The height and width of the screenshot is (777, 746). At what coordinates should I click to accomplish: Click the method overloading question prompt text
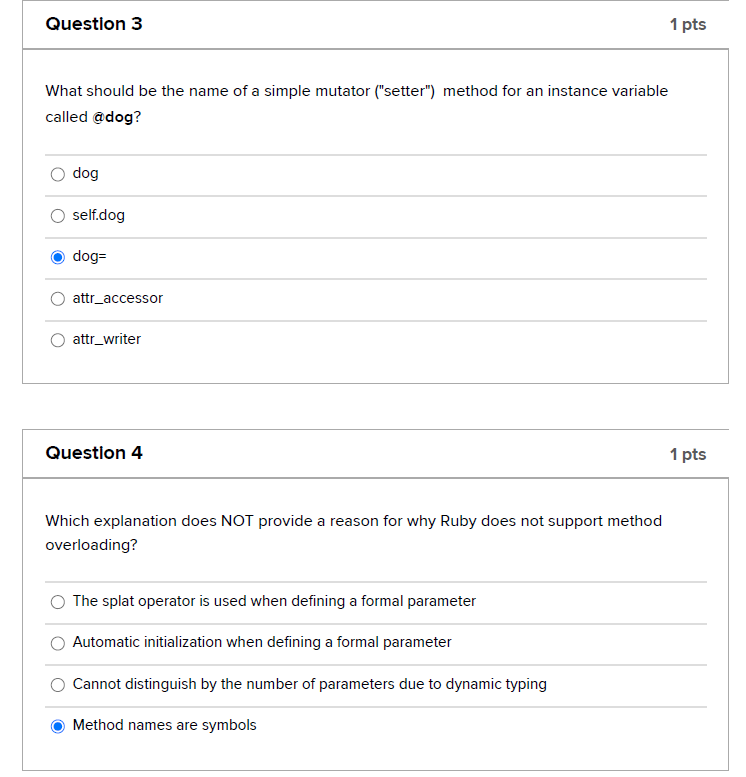tap(353, 521)
